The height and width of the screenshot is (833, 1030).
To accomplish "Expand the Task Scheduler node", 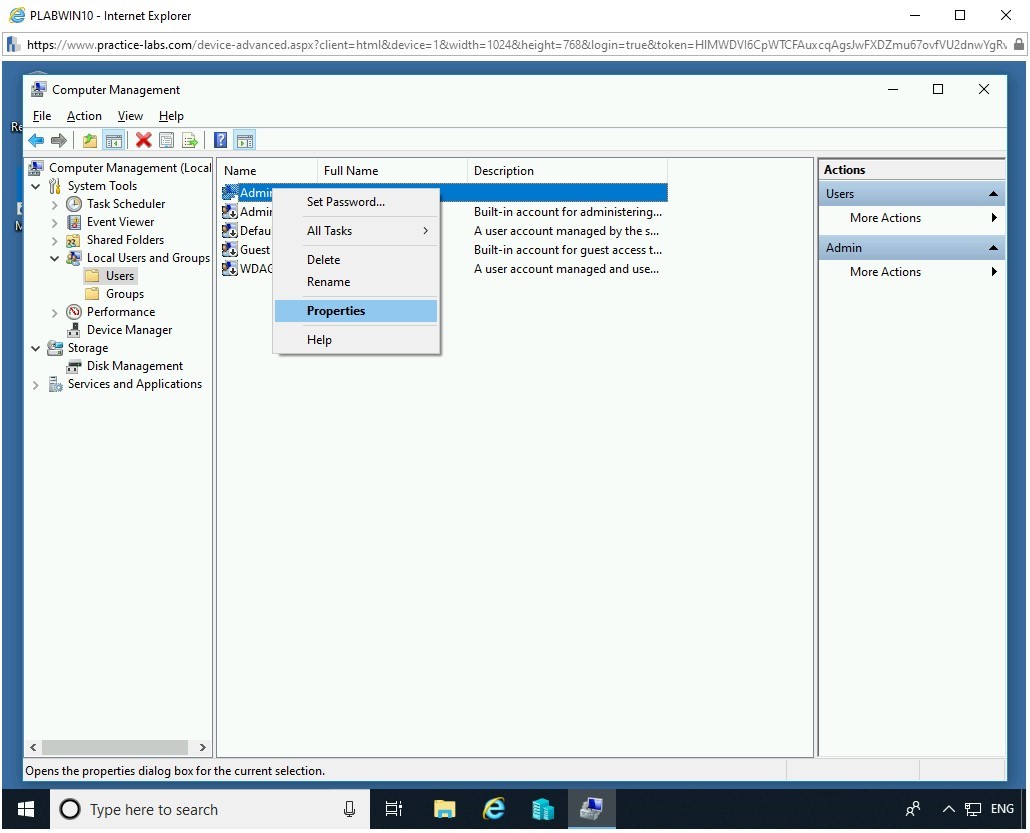I will 55,204.
